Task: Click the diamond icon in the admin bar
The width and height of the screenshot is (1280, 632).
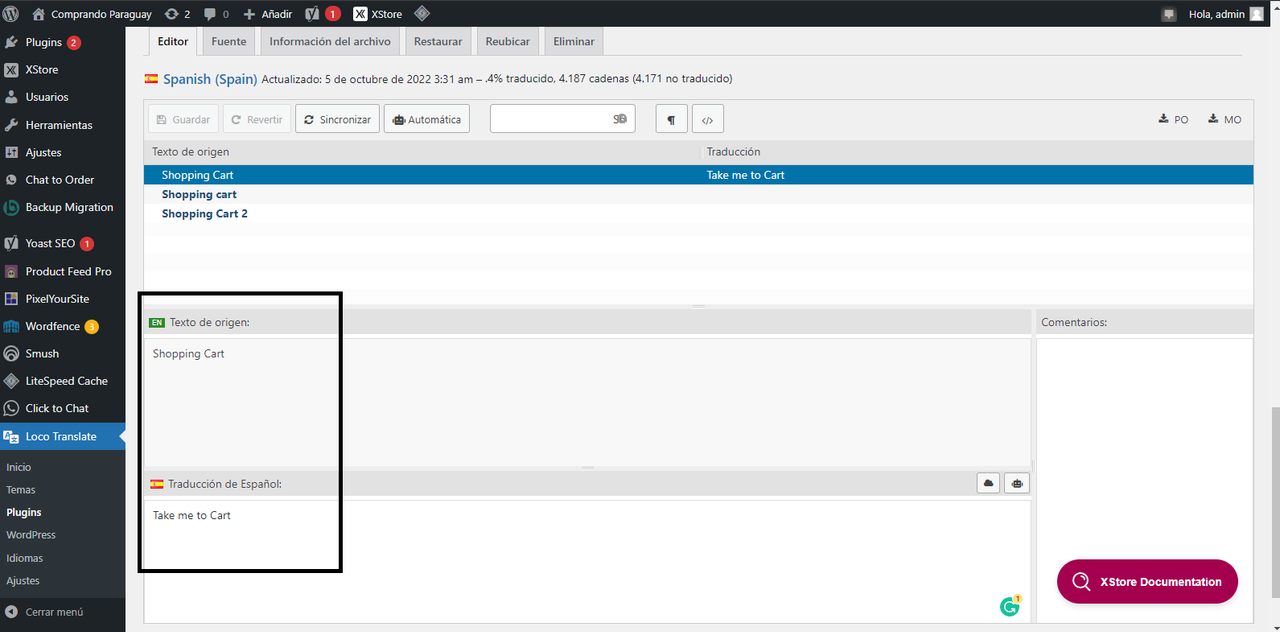Action: (422, 14)
